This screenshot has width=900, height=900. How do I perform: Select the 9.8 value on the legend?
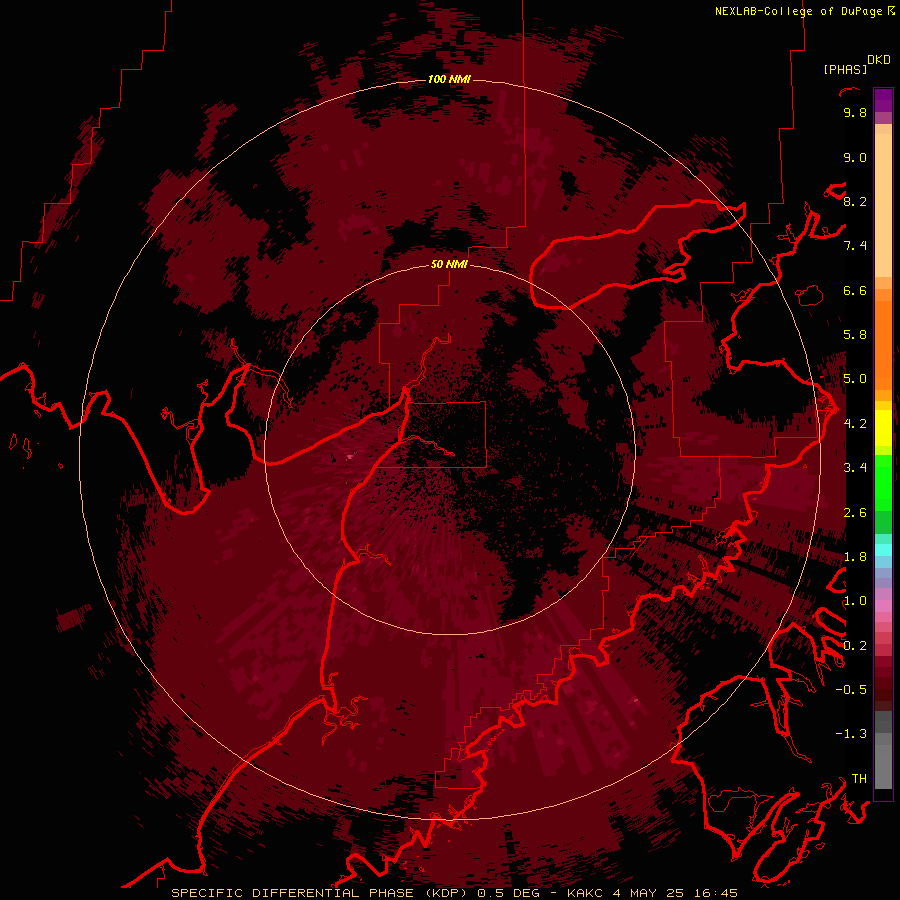[x=855, y=112]
